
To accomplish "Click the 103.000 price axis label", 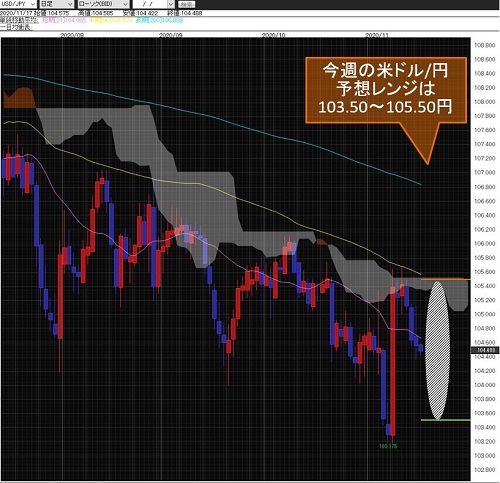I will [x=485, y=455].
